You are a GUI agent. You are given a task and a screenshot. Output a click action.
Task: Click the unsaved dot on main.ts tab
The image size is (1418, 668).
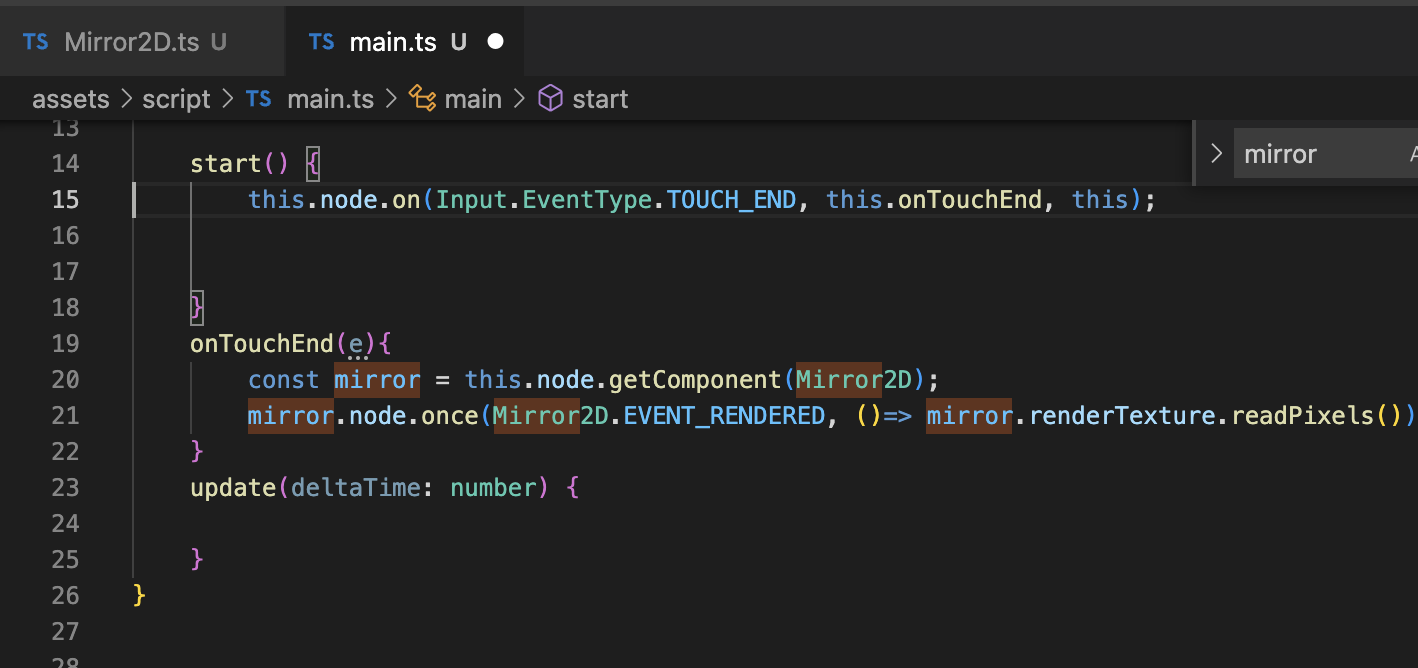point(495,42)
